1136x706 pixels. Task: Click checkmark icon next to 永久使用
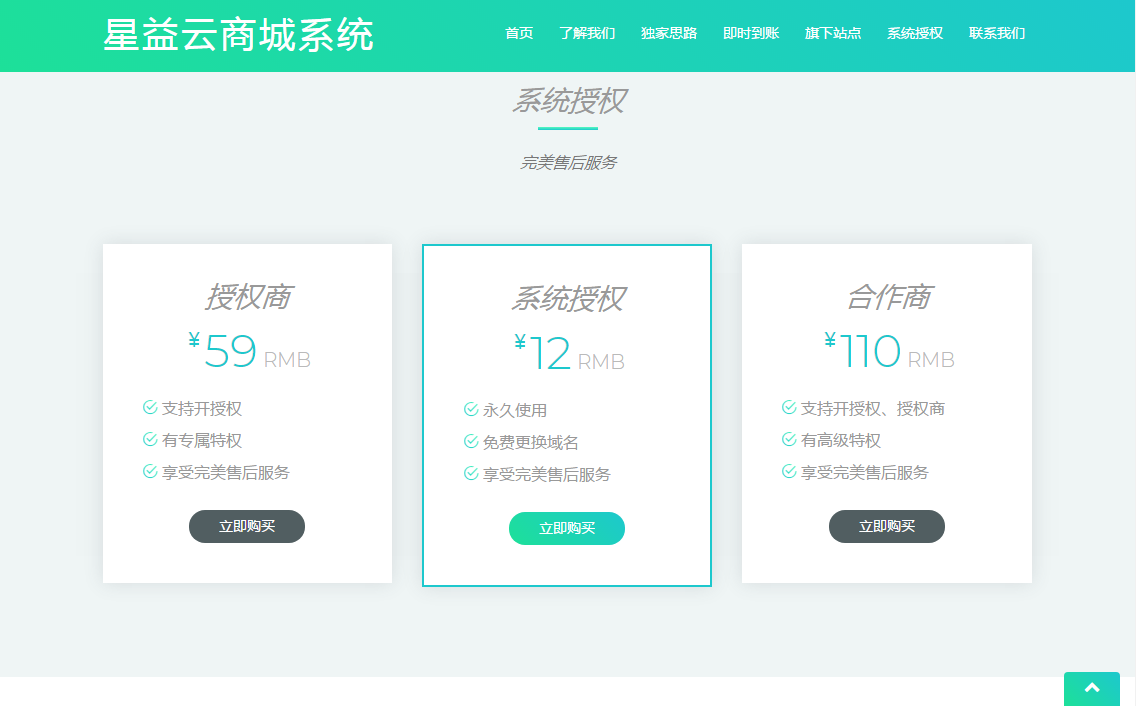pos(471,409)
